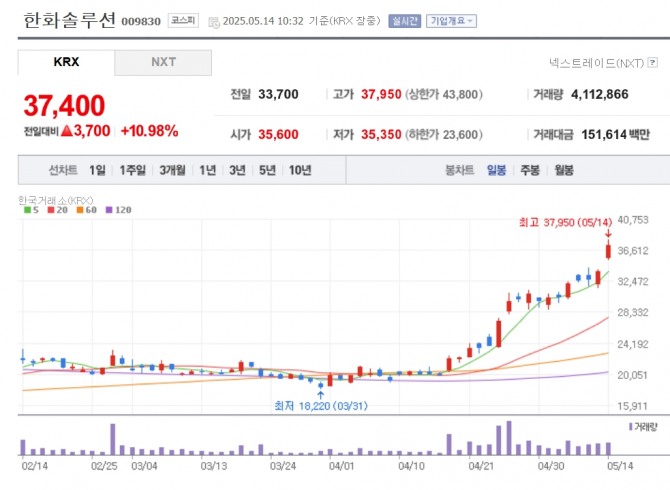670x490 pixels.
Task: Open the 기업개요 dropdown
Action: pyautogui.click(x=451, y=21)
